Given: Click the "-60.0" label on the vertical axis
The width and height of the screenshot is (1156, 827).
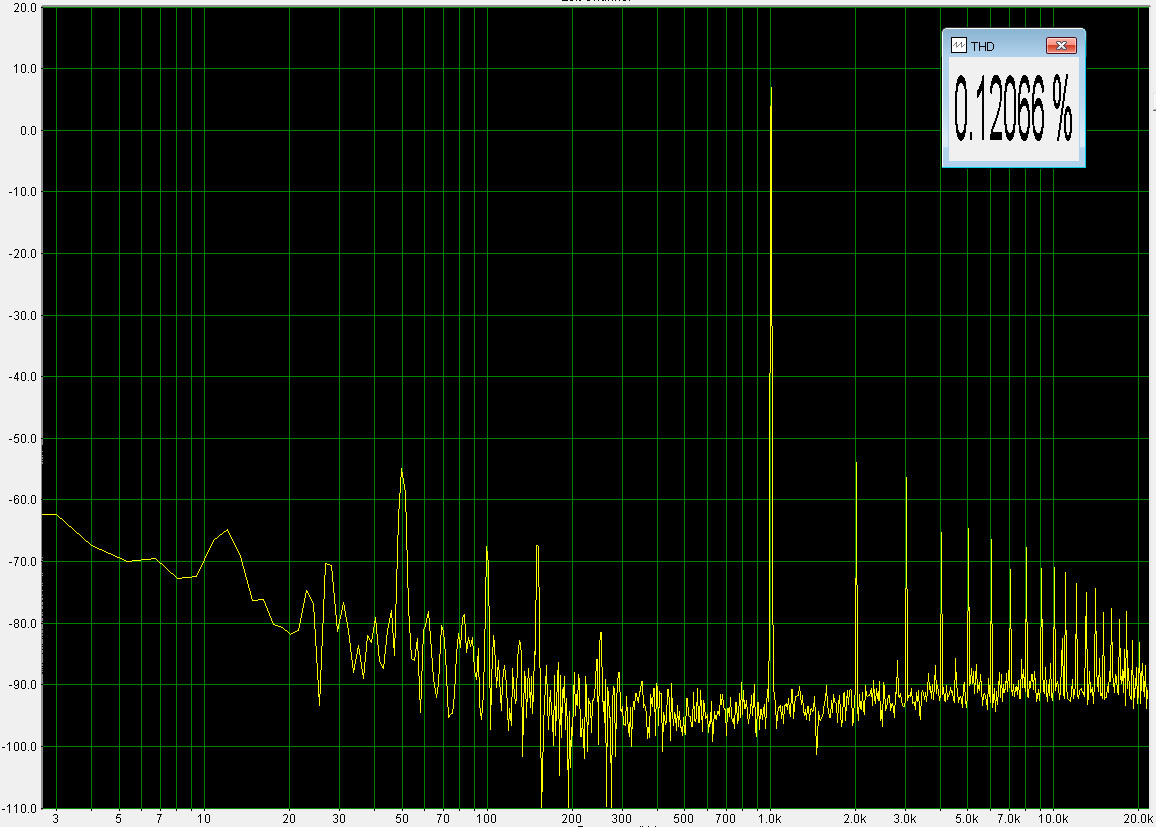Looking at the screenshot, I should pyautogui.click(x=23, y=500).
